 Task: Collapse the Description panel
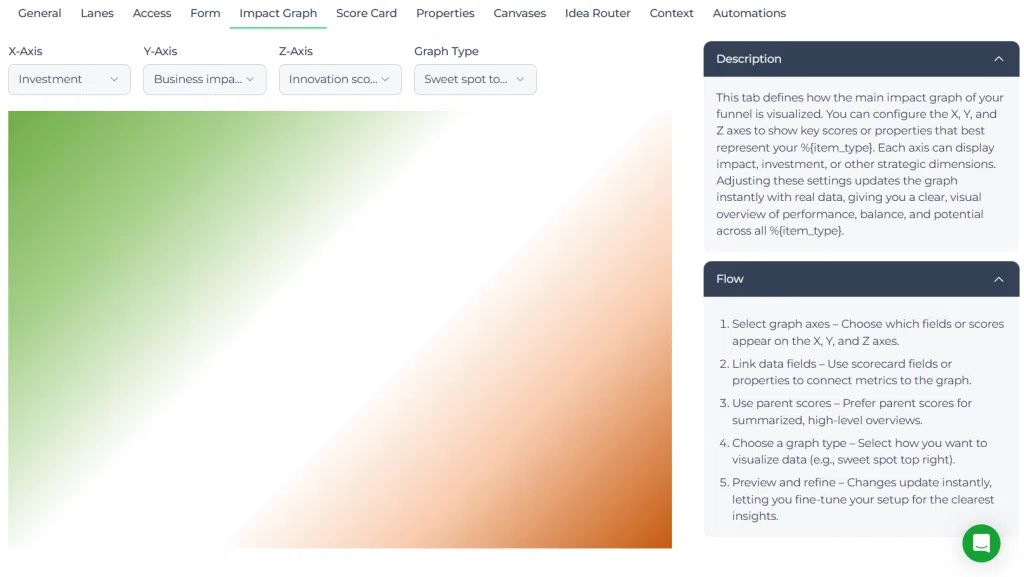[999, 59]
